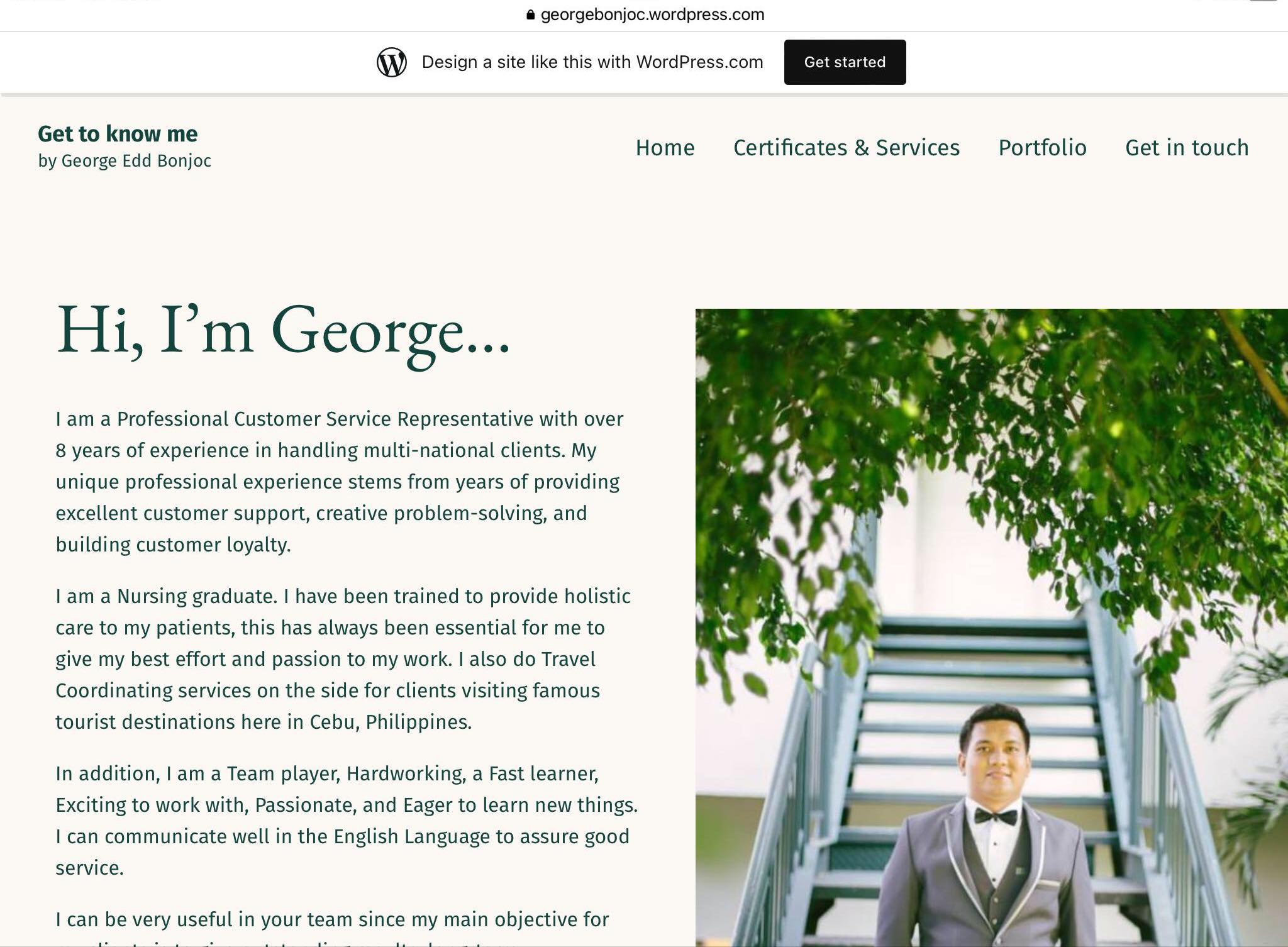Image resolution: width=1288 pixels, height=947 pixels.
Task: Click the Nursing graduate paragraph
Action: pyautogui.click(x=343, y=659)
